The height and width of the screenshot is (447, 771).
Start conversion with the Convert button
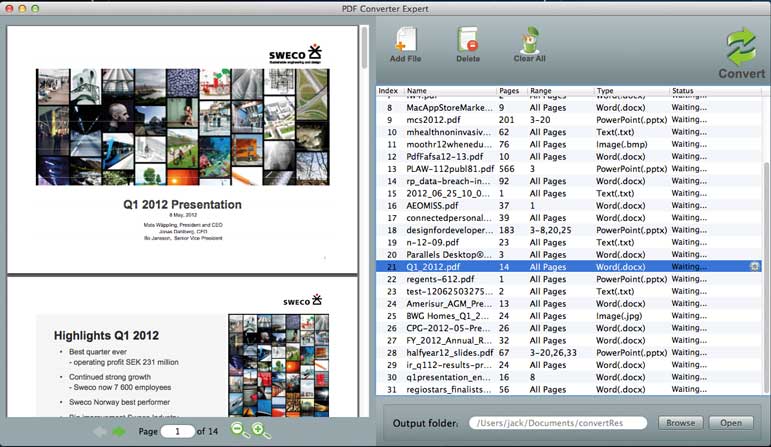[741, 53]
